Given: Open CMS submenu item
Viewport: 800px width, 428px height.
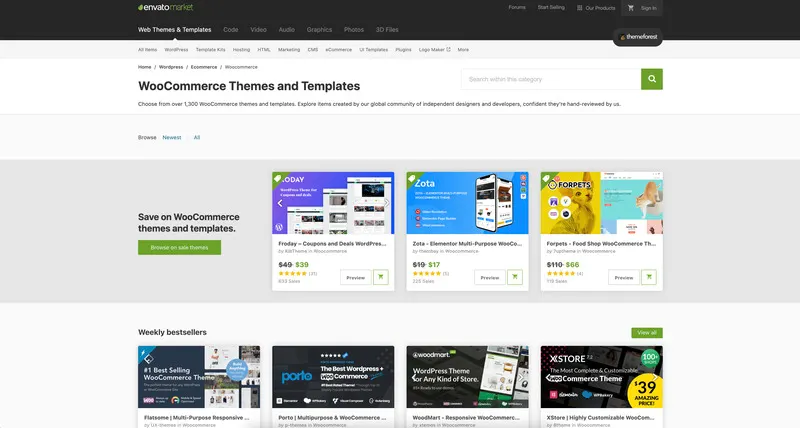Looking at the screenshot, I should (313, 49).
